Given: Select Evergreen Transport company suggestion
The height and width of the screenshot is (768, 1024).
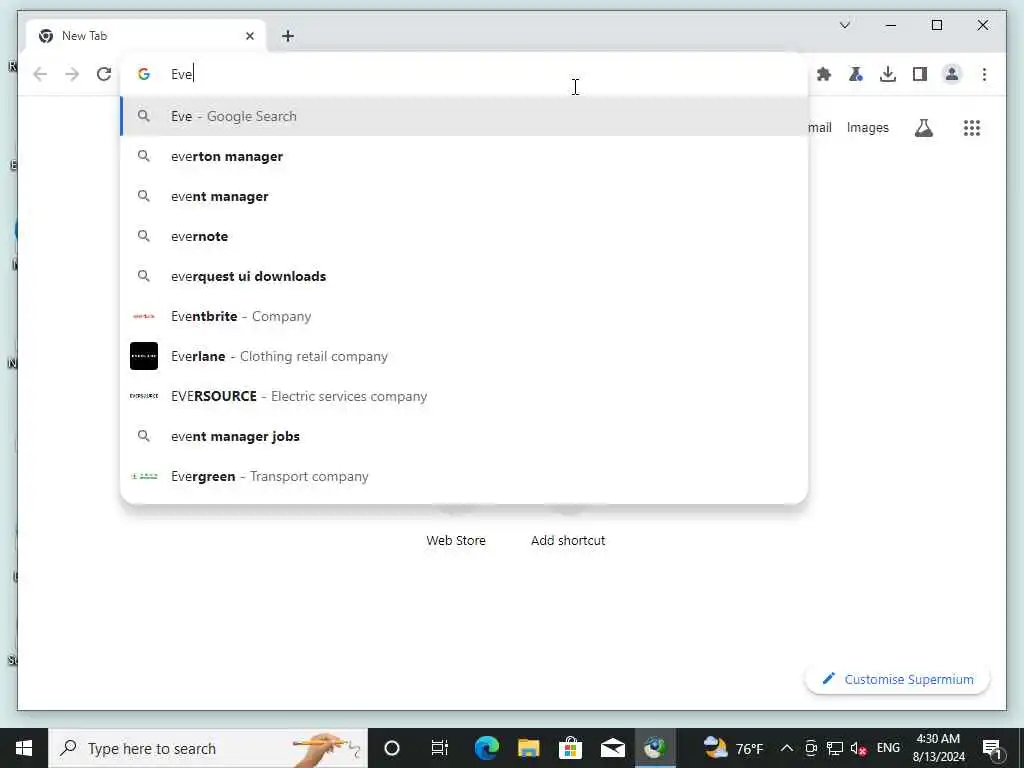Looking at the screenshot, I should point(464,476).
